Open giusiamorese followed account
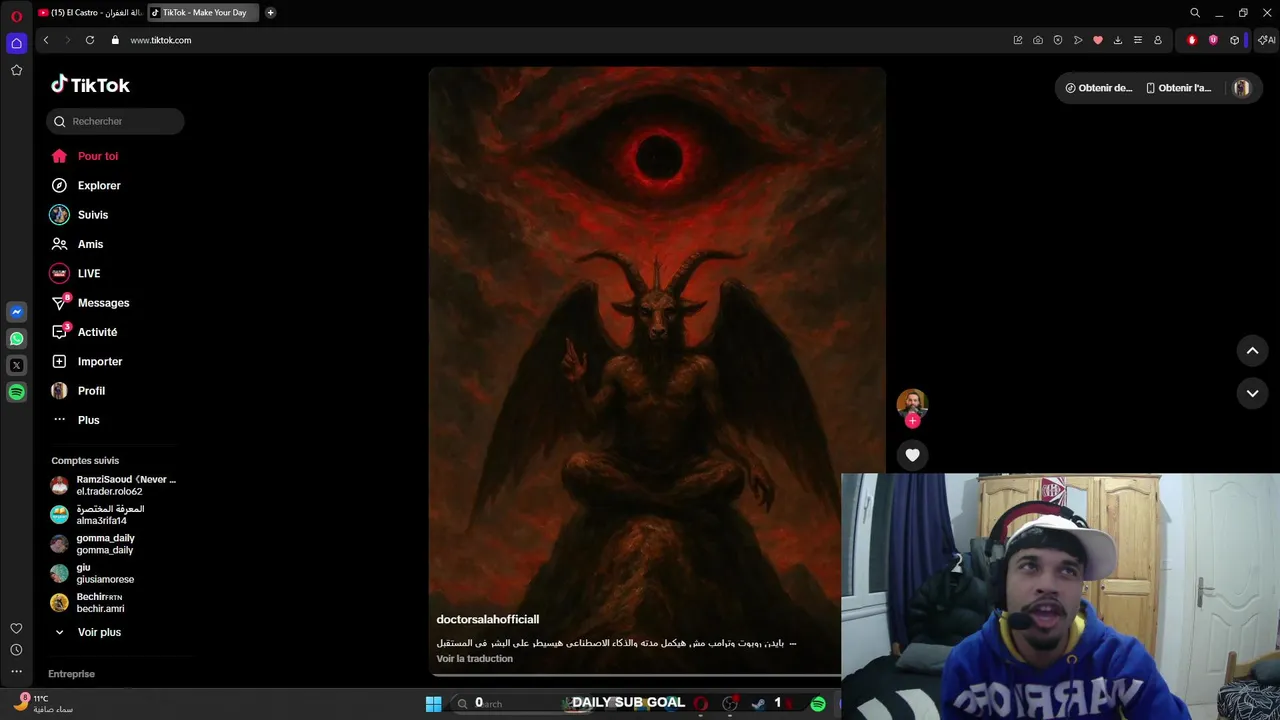Viewport: 1280px width, 720px height. 92,573
